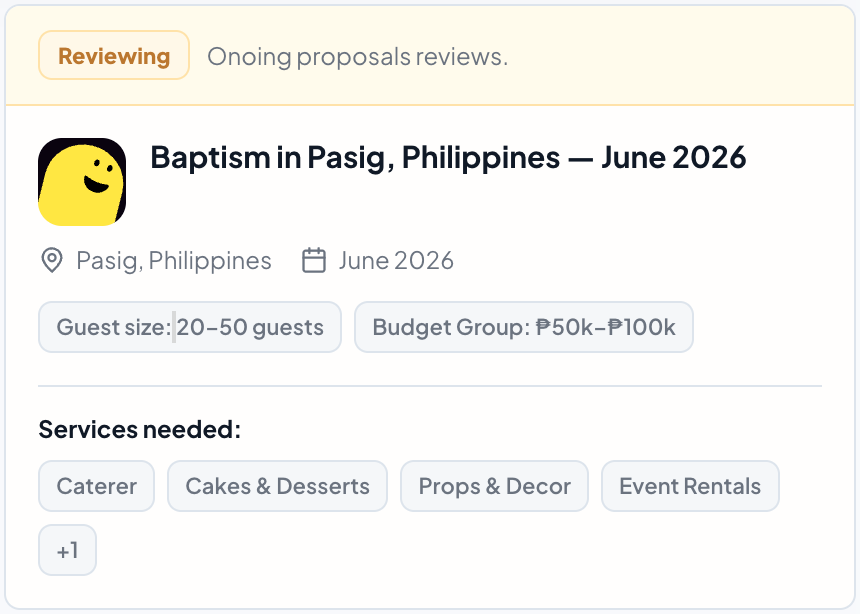Click the June 2026 date text
This screenshot has width=860, height=614.
click(x=396, y=261)
